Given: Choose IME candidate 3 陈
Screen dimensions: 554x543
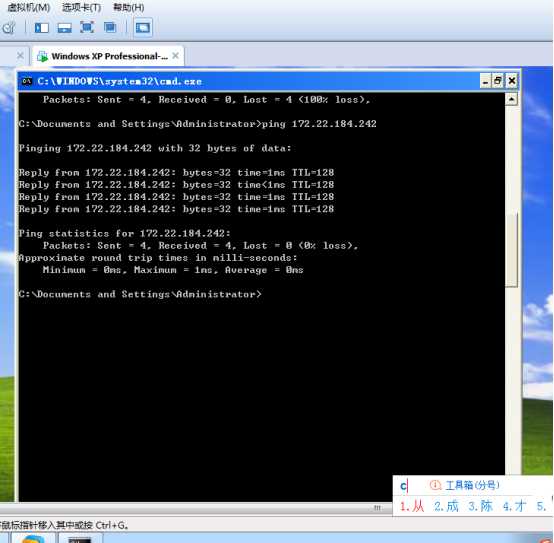Looking at the screenshot, I should pos(480,506).
